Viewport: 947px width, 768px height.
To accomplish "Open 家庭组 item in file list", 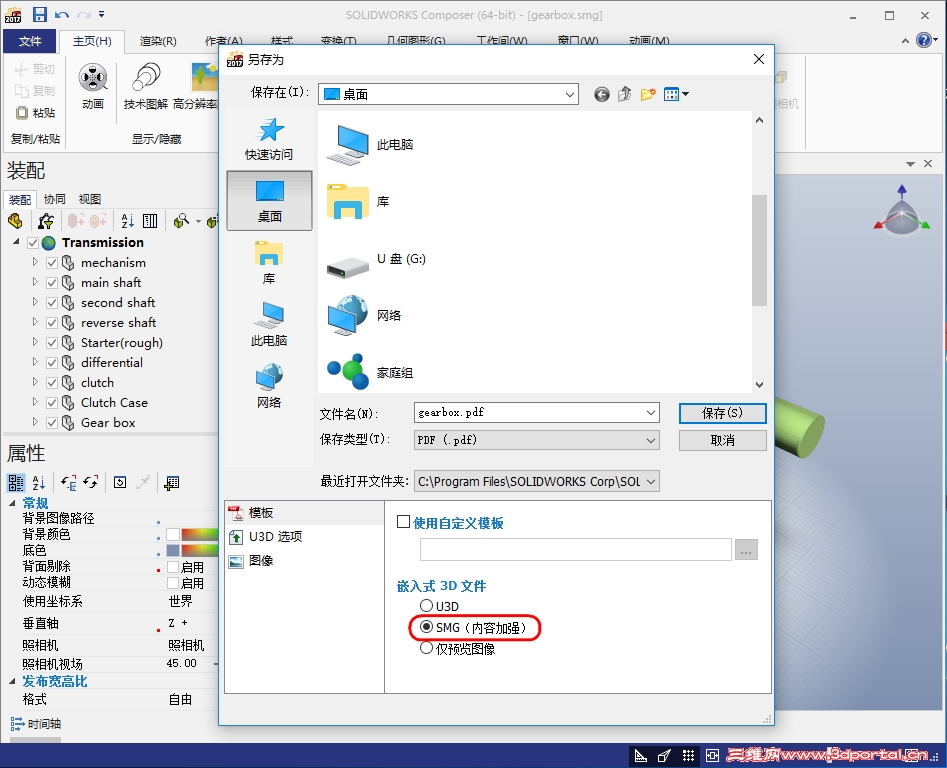I will coord(370,372).
